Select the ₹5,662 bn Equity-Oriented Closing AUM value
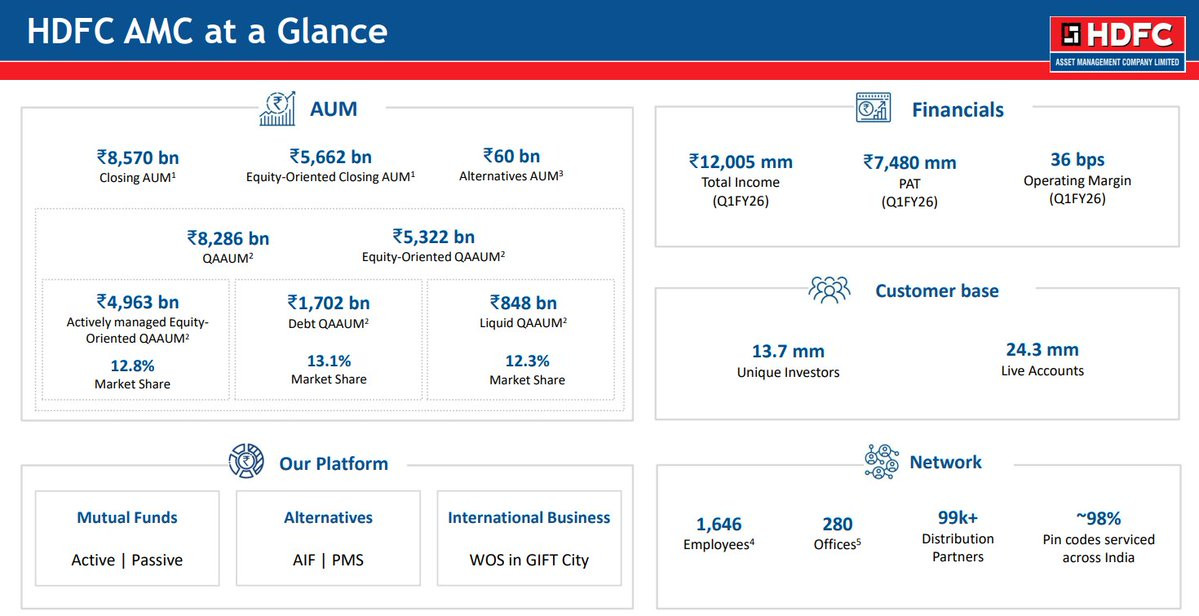The image size is (1199, 616). 330,157
